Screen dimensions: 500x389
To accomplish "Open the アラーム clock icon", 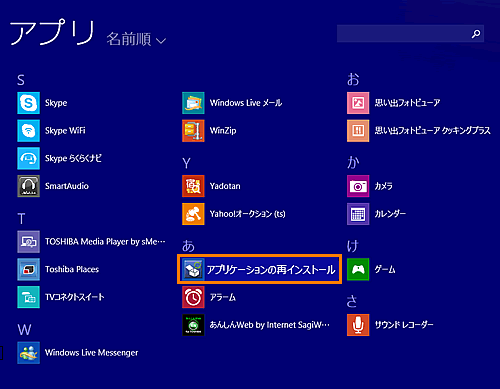I will point(193,297).
